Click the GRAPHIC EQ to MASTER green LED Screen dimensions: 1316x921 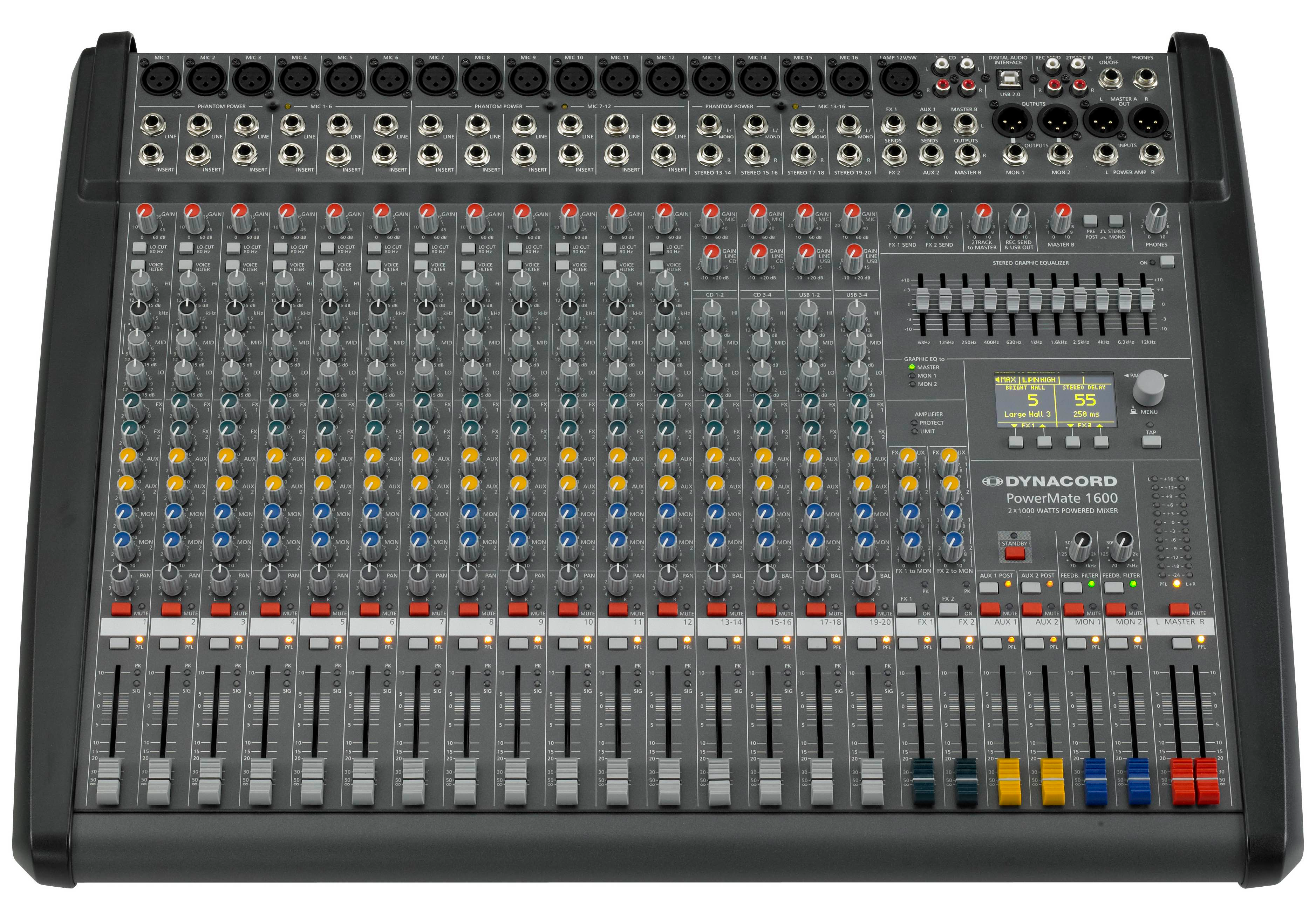(911, 367)
